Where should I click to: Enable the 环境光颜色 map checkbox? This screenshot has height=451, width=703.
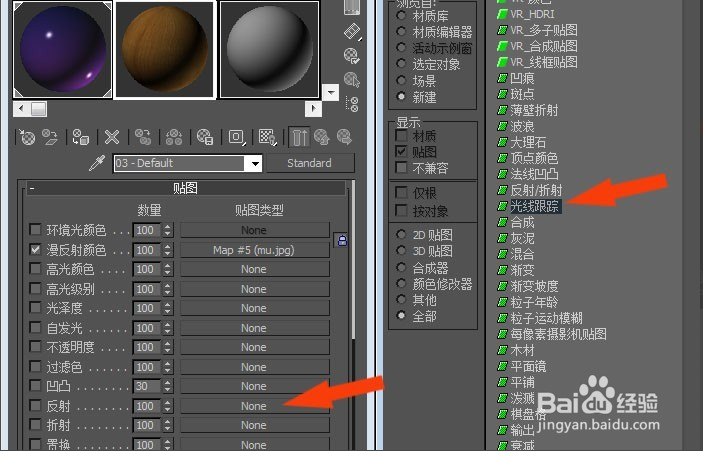35,230
